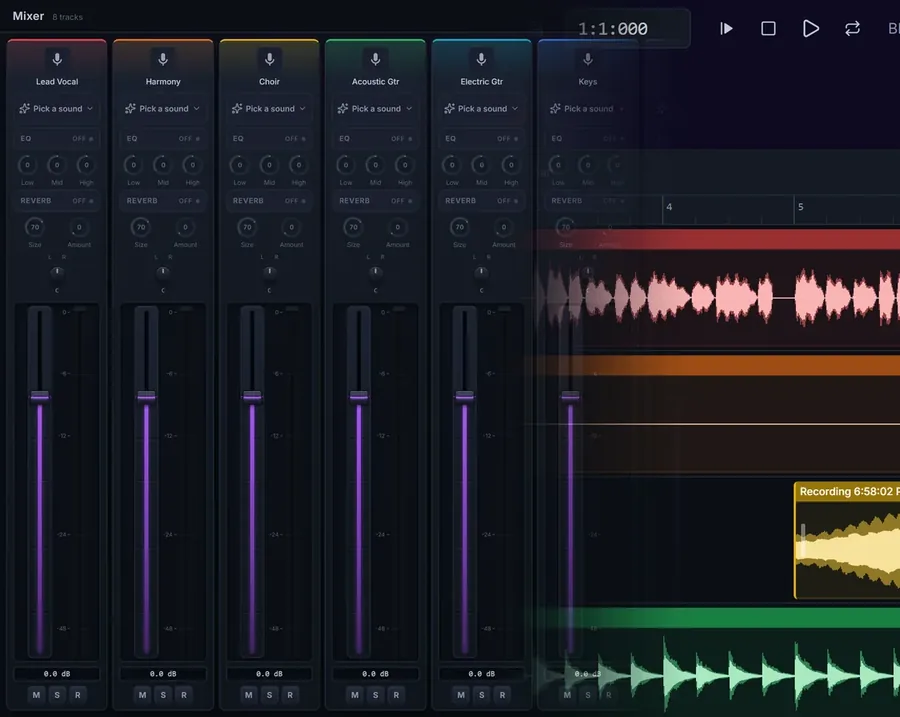Click the Lead Vocal EQ High knob
This screenshot has width=900, height=717.
point(86,165)
